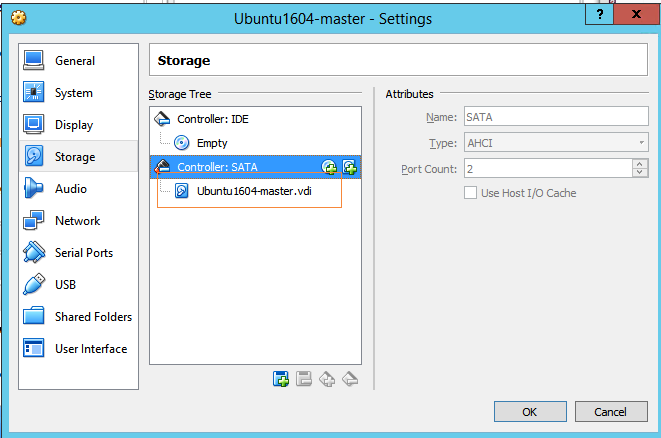Open the USB settings category
The height and width of the screenshot is (438, 661).
coord(78,285)
